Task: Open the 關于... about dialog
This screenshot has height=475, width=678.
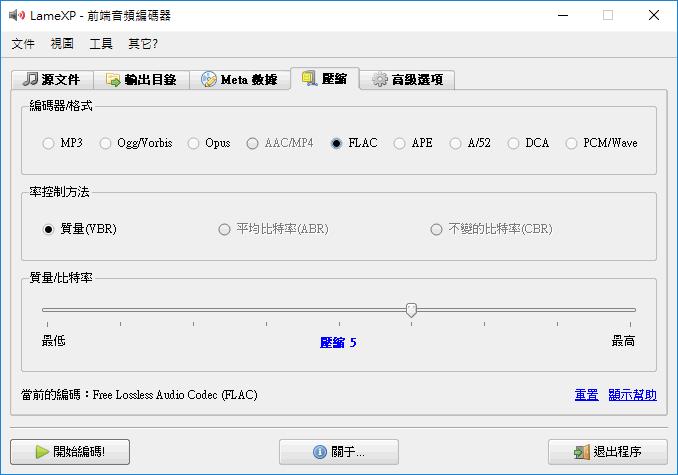Action: tap(339, 452)
